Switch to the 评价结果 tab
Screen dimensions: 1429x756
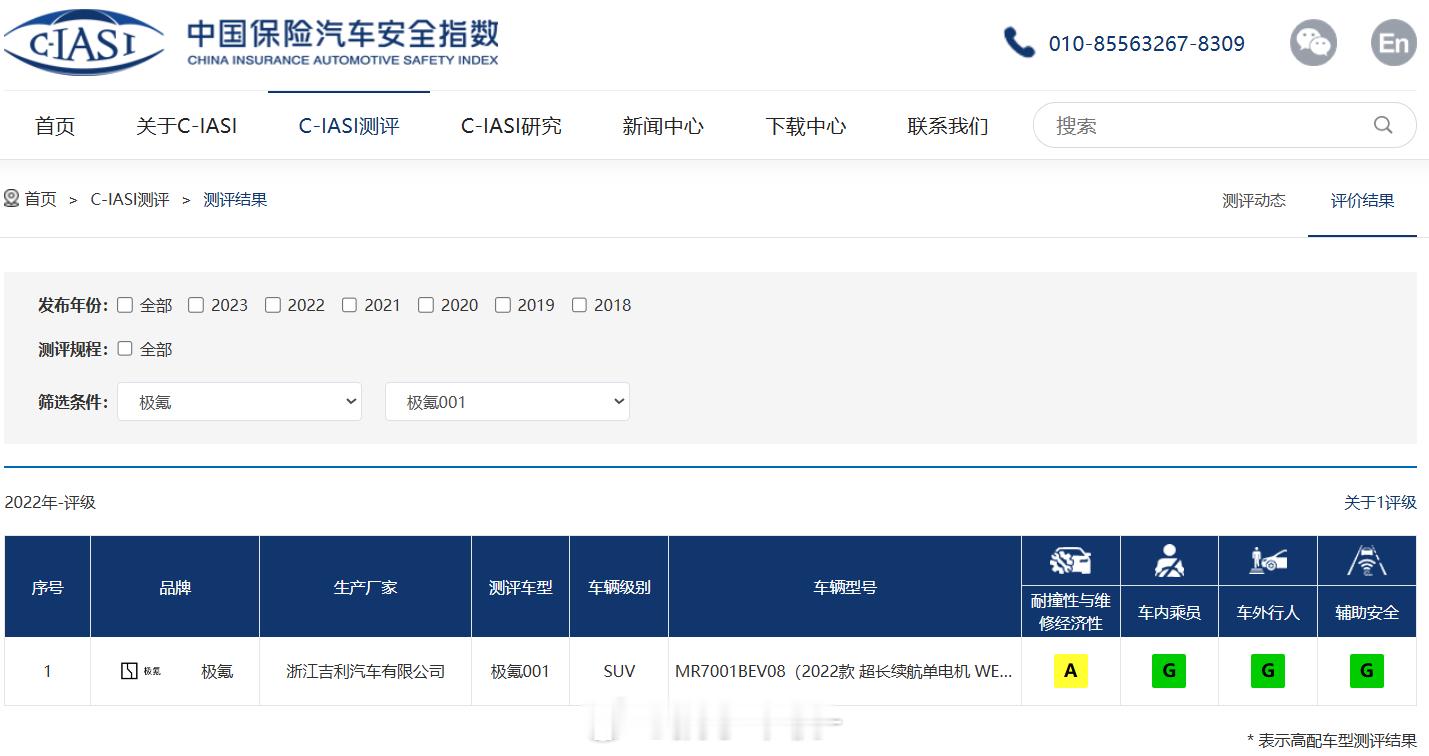pos(1362,200)
